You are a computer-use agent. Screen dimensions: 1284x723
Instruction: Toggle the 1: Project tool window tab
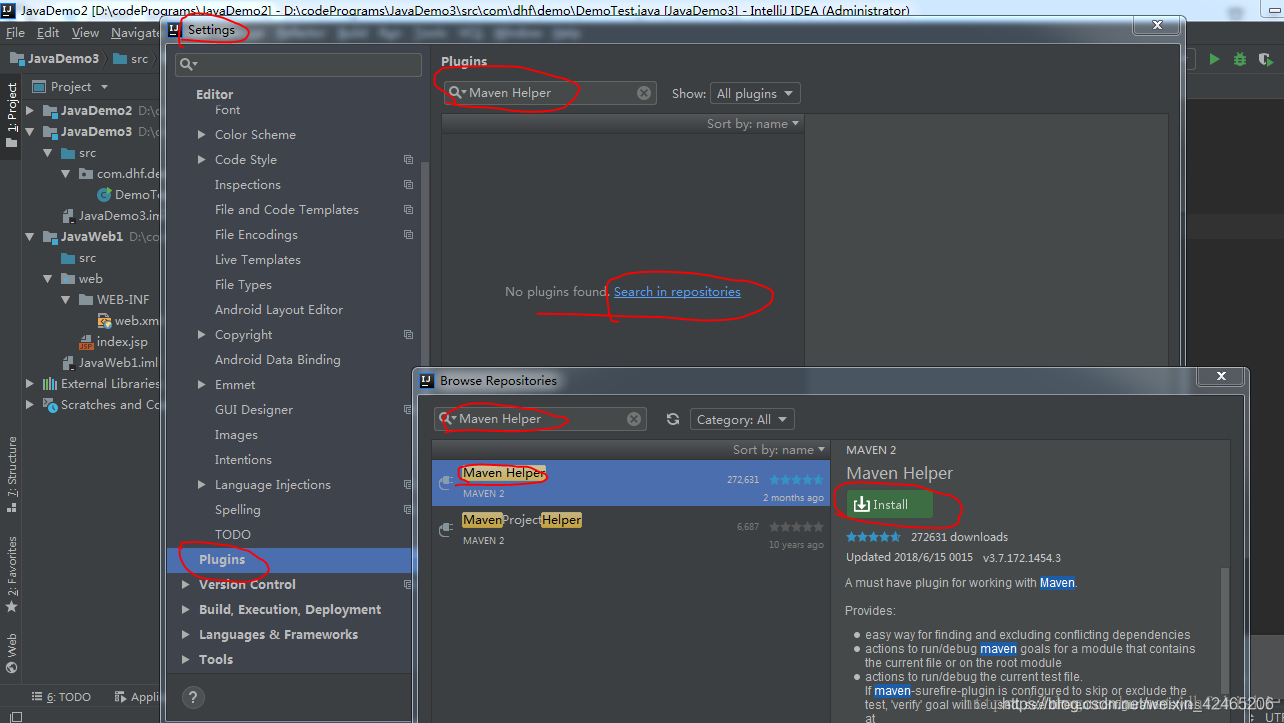click(x=12, y=115)
